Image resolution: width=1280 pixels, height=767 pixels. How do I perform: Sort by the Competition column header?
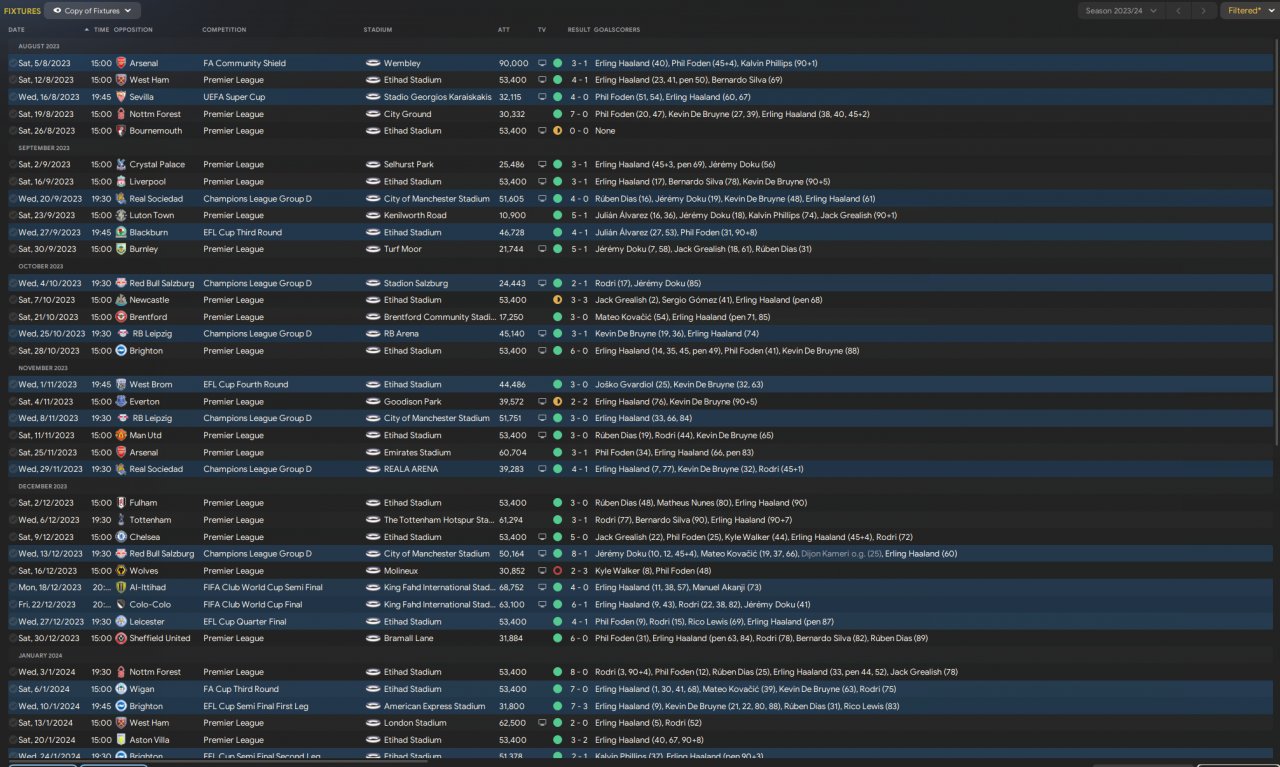click(x=224, y=30)
